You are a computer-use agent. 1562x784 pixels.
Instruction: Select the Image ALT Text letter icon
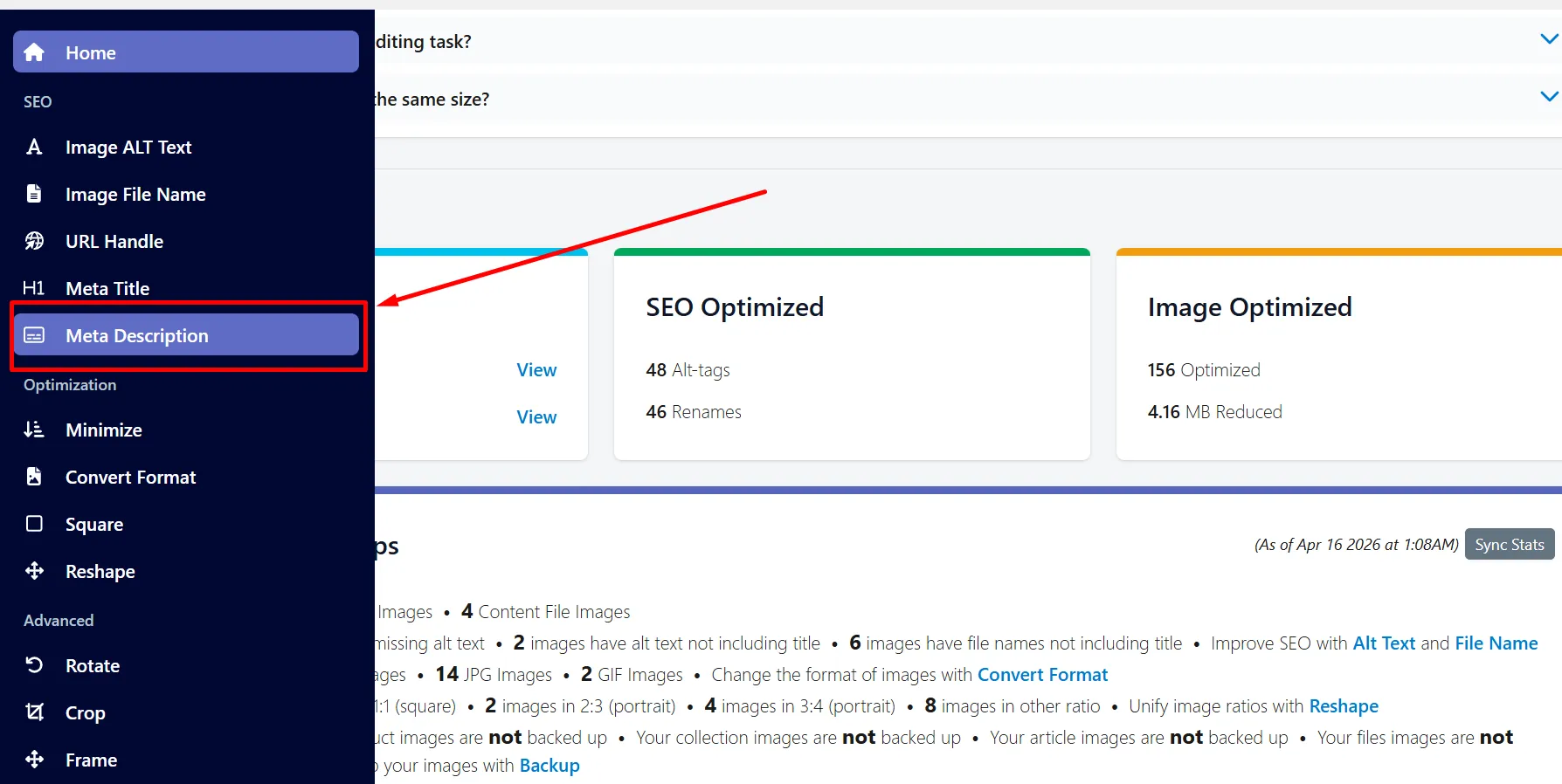pos(34,147)
